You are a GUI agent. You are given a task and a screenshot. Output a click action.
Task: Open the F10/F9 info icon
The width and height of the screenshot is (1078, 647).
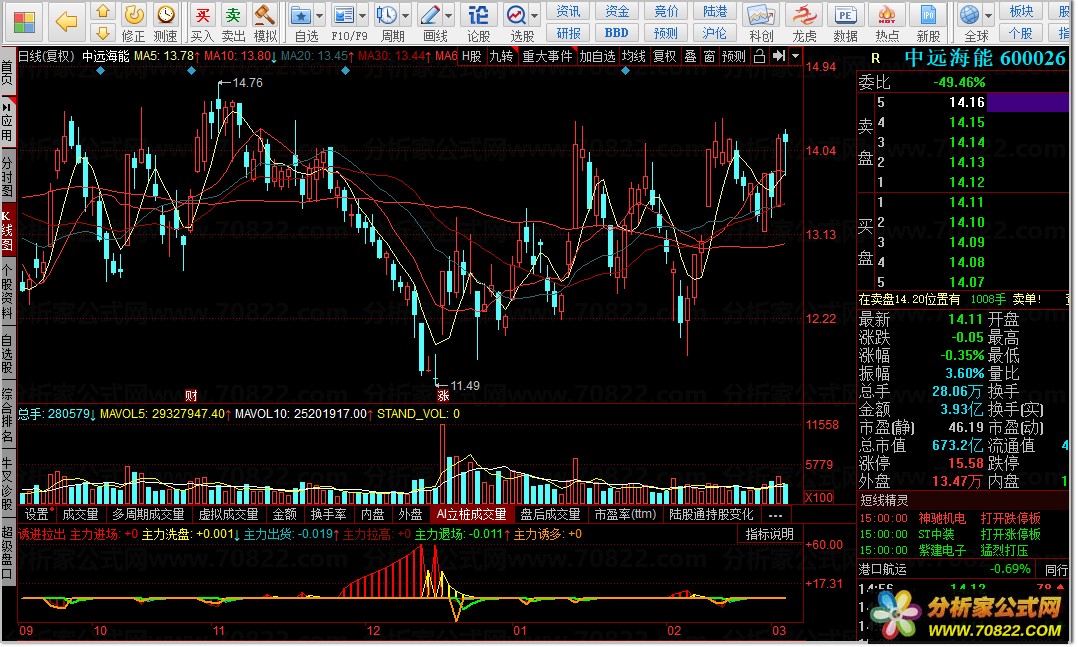click(x=343, y=15)
